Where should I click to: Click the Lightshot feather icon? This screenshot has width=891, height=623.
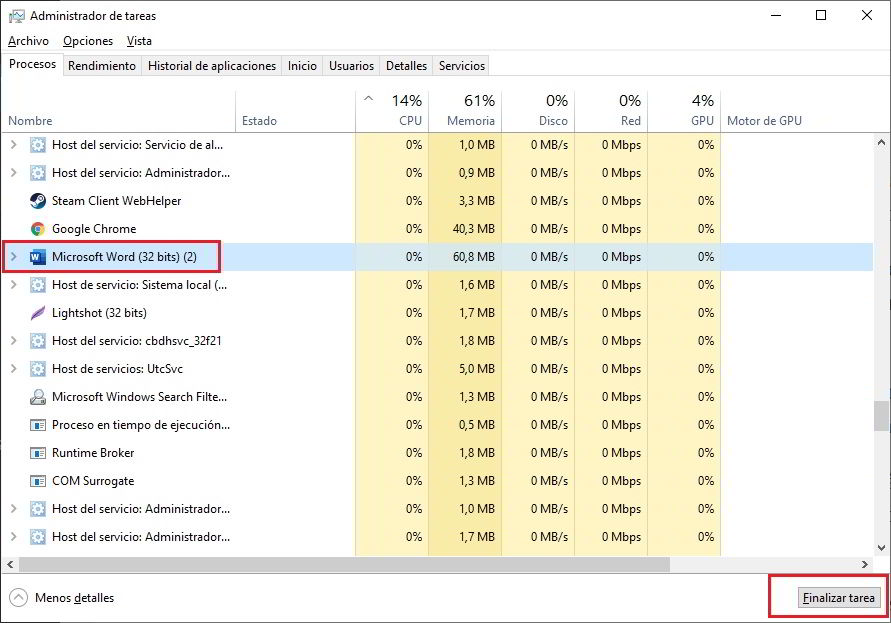pos(38,313)
